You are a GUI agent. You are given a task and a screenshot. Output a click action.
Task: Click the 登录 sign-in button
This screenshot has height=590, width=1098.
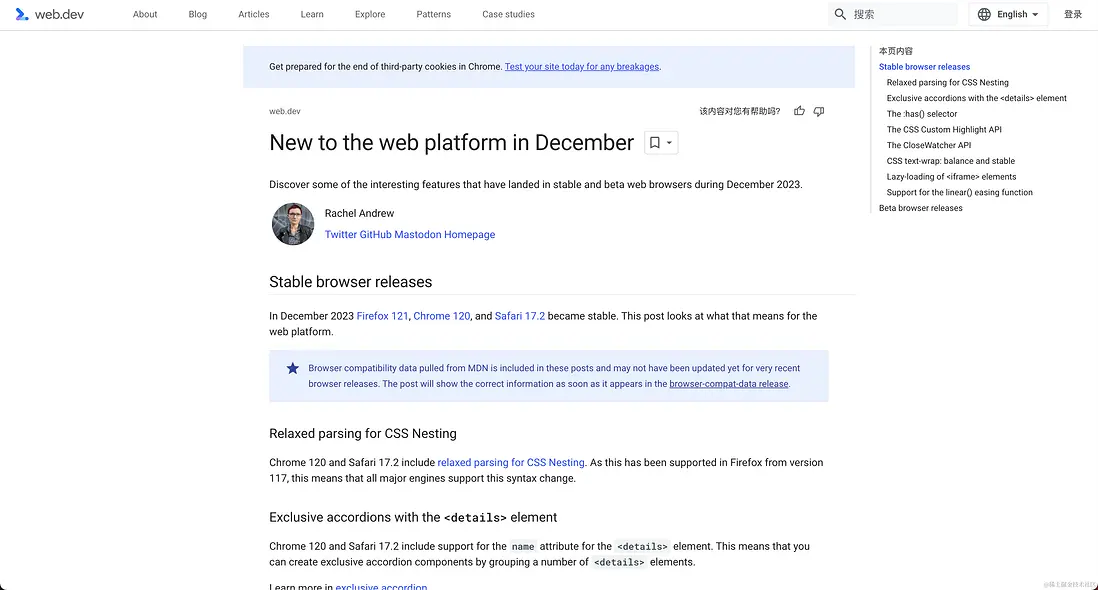[1073, 14]
